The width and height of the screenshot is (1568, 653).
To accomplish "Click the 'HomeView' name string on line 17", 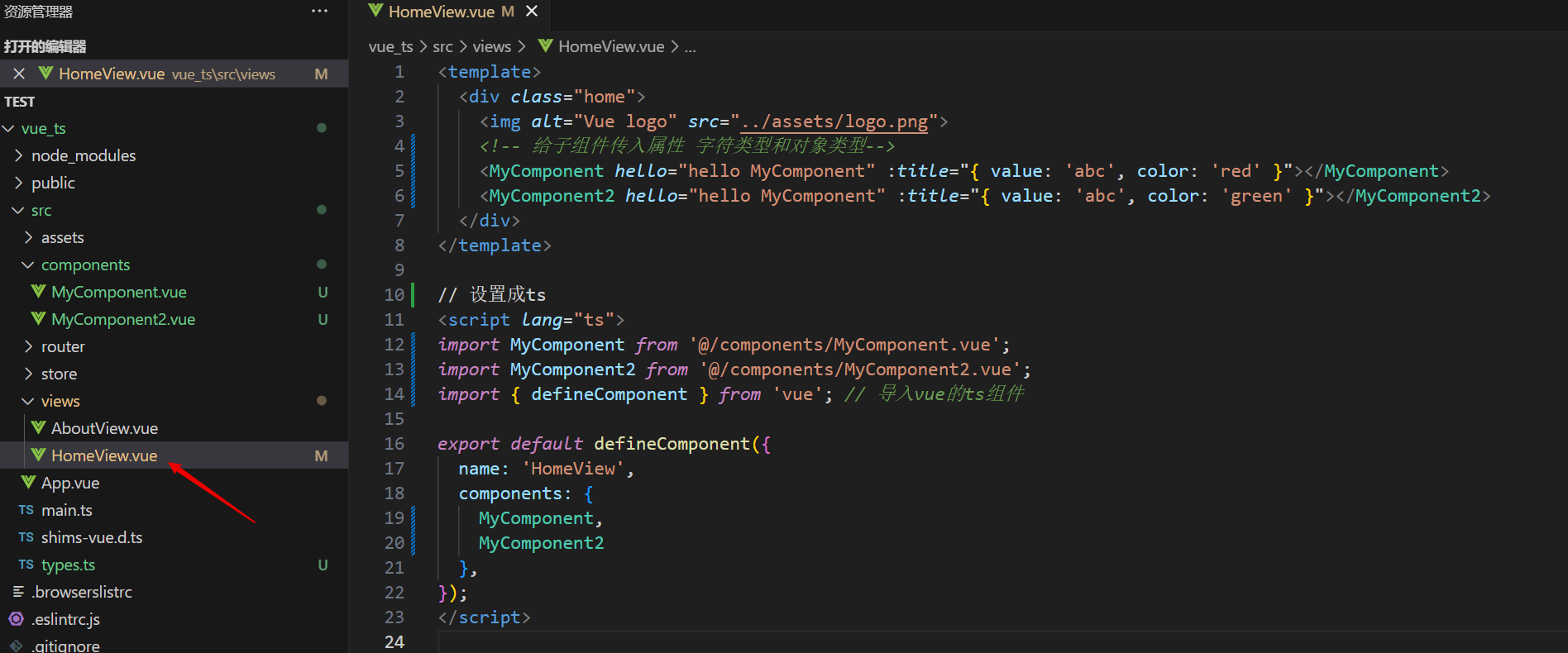I will coord(573,469).
